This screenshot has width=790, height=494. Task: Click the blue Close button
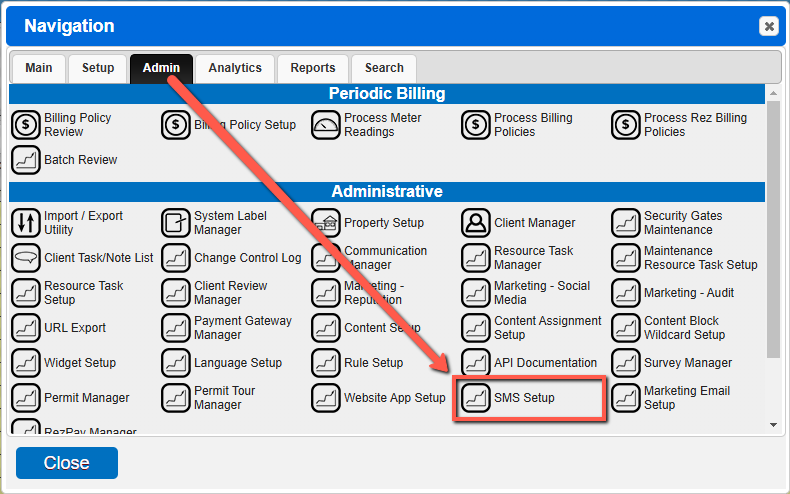click(67, 463)
